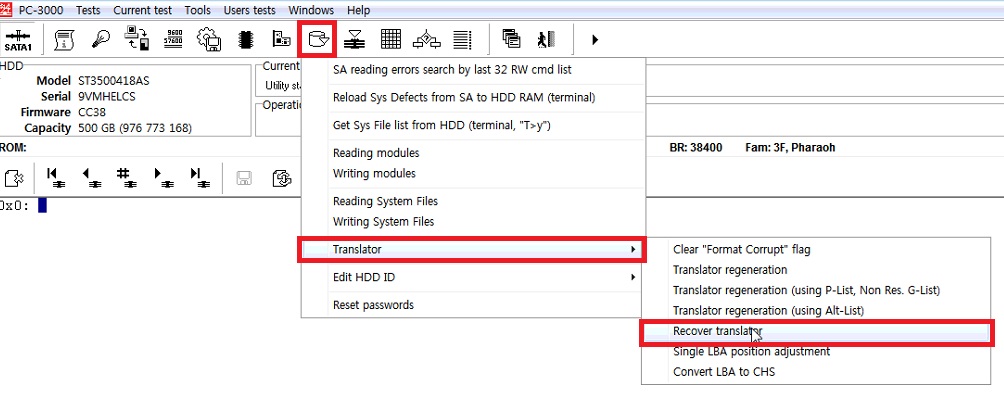1004x410 pixels.
Task: Click Recover translator submenu item
Action: pyautogui.click(x=816, y=331)
